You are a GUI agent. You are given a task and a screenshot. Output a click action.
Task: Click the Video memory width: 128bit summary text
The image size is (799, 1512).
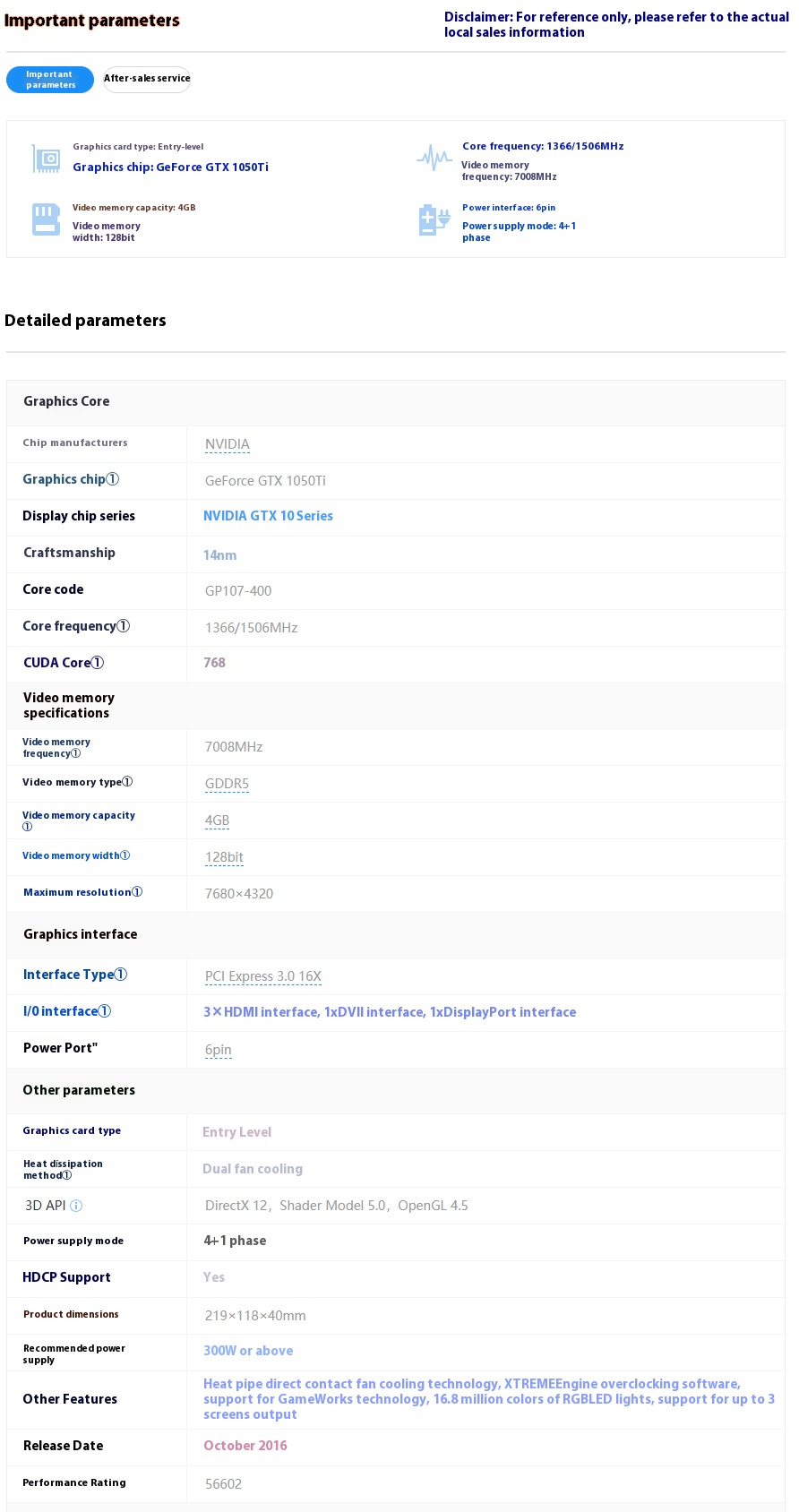[107, 232]
